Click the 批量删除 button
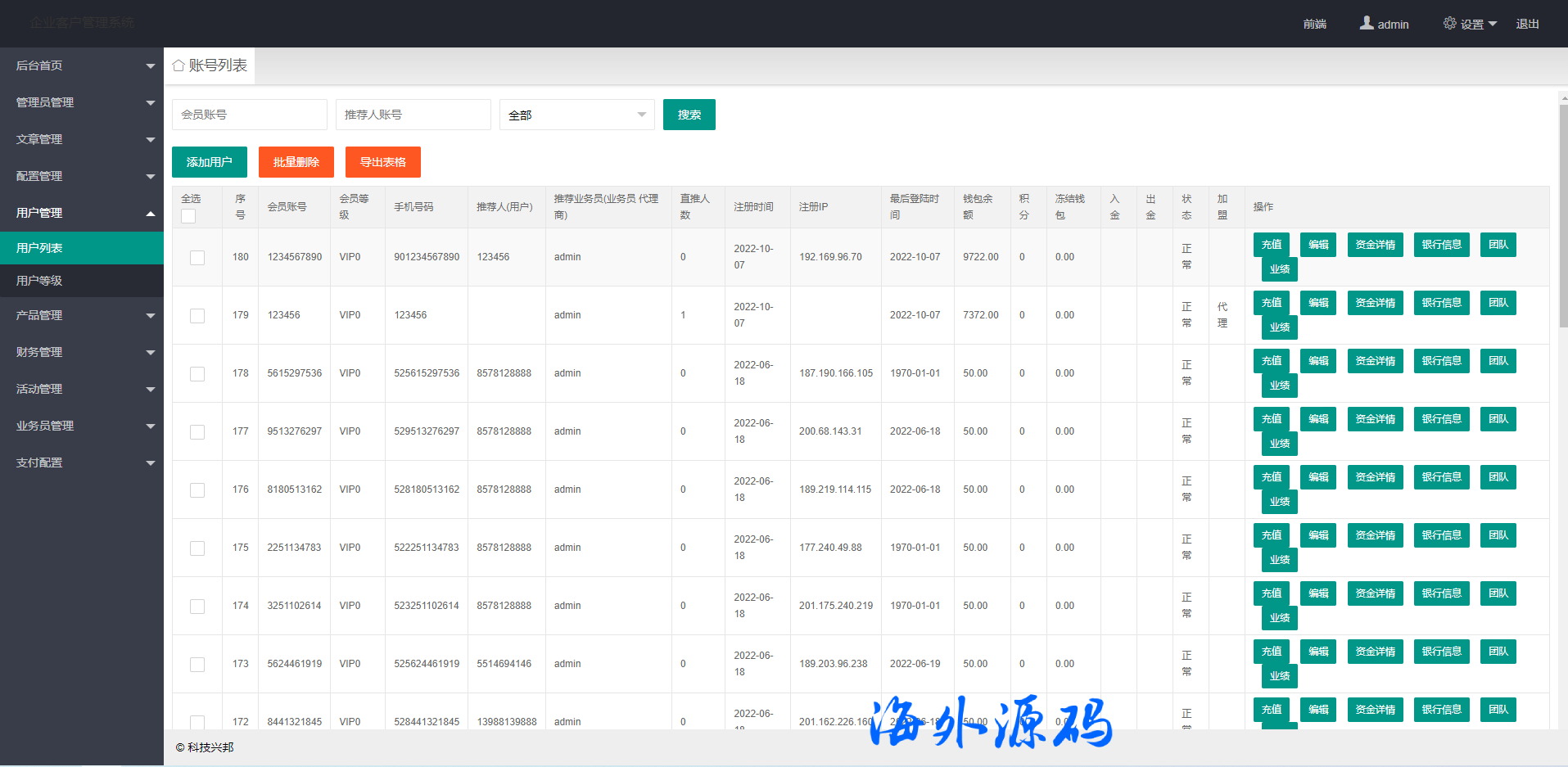The width and height of the screenshot is (1568, 767). 296,162
